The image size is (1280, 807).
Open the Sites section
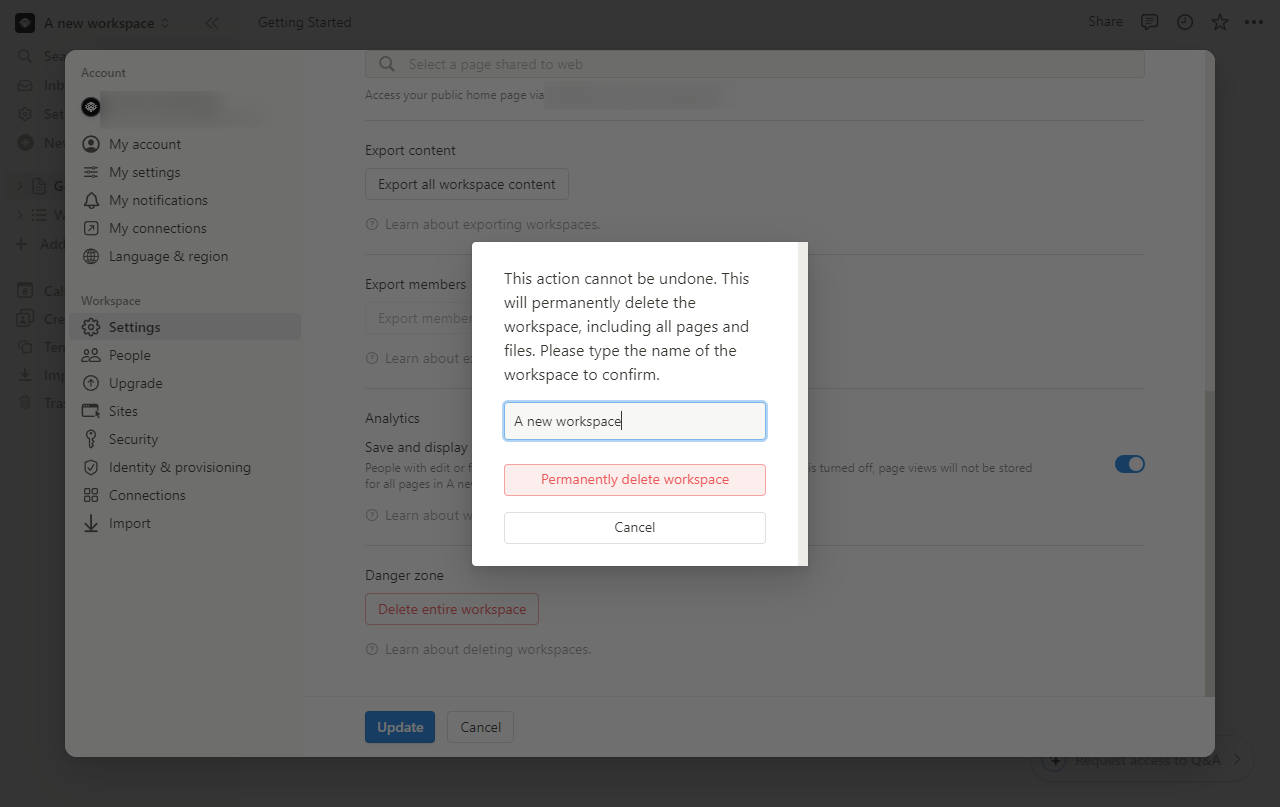click(x=185, y=411)
